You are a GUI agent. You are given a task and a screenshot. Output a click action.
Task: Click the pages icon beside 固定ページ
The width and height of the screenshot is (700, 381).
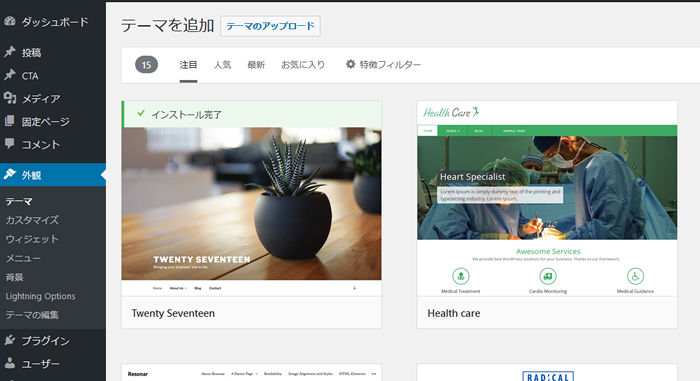tap(9, 121)
